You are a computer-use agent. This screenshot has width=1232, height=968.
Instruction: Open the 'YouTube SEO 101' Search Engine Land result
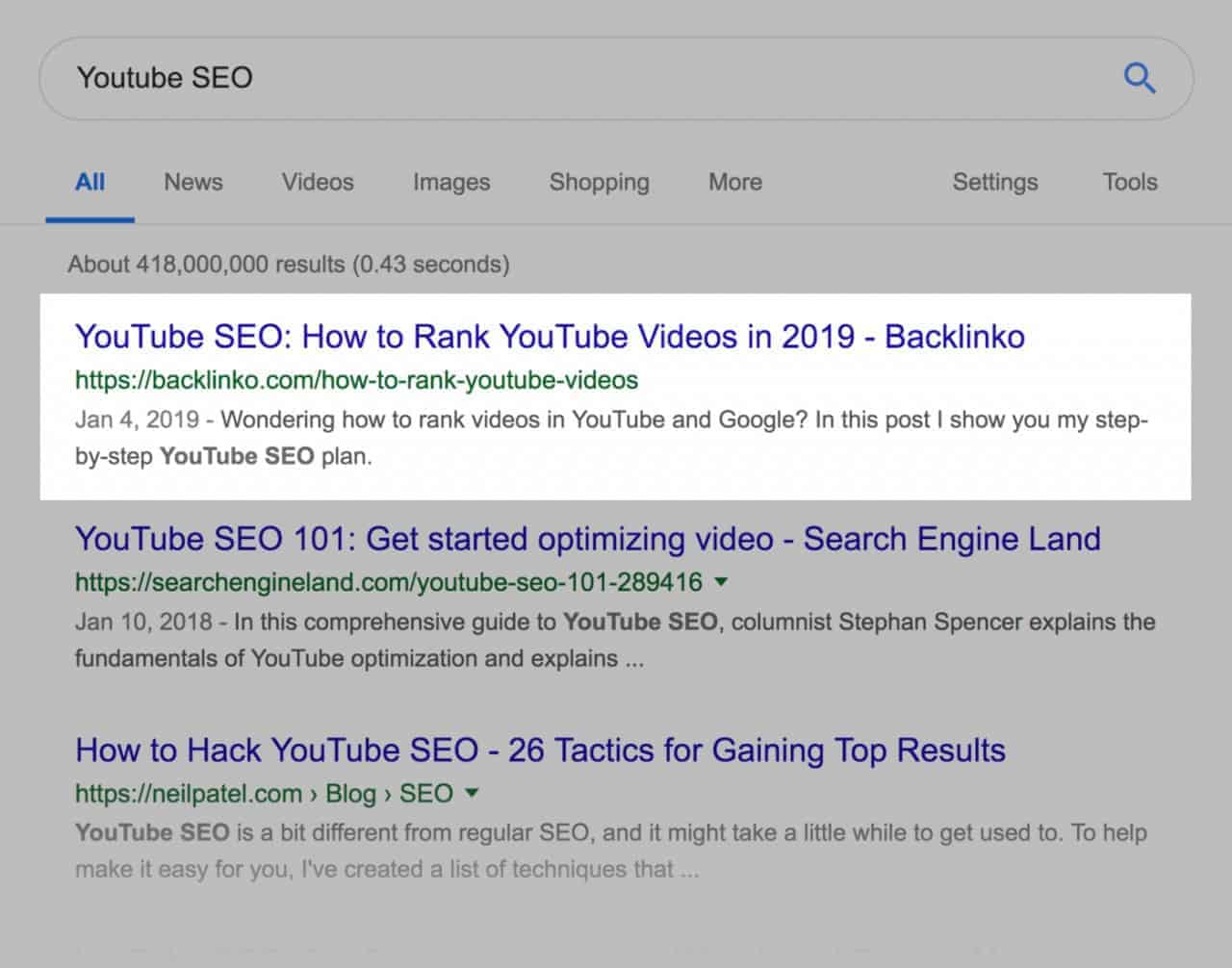(587, 539)
